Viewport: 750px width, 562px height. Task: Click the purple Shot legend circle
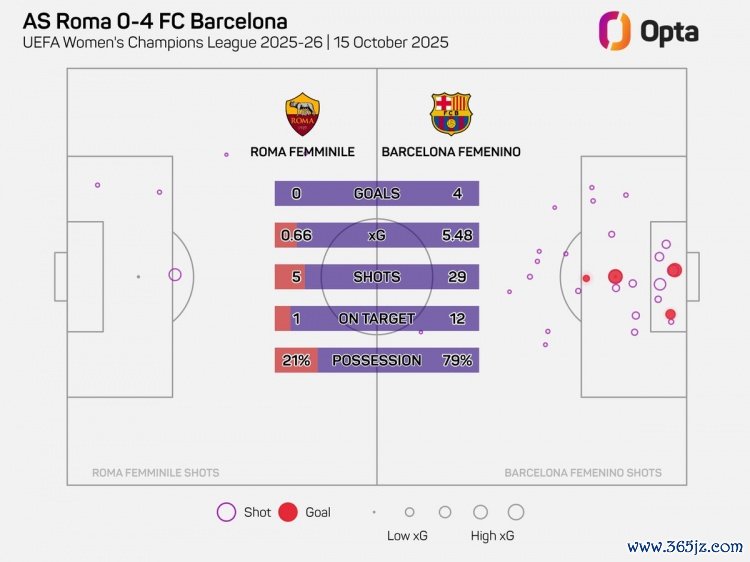[227, 512]
